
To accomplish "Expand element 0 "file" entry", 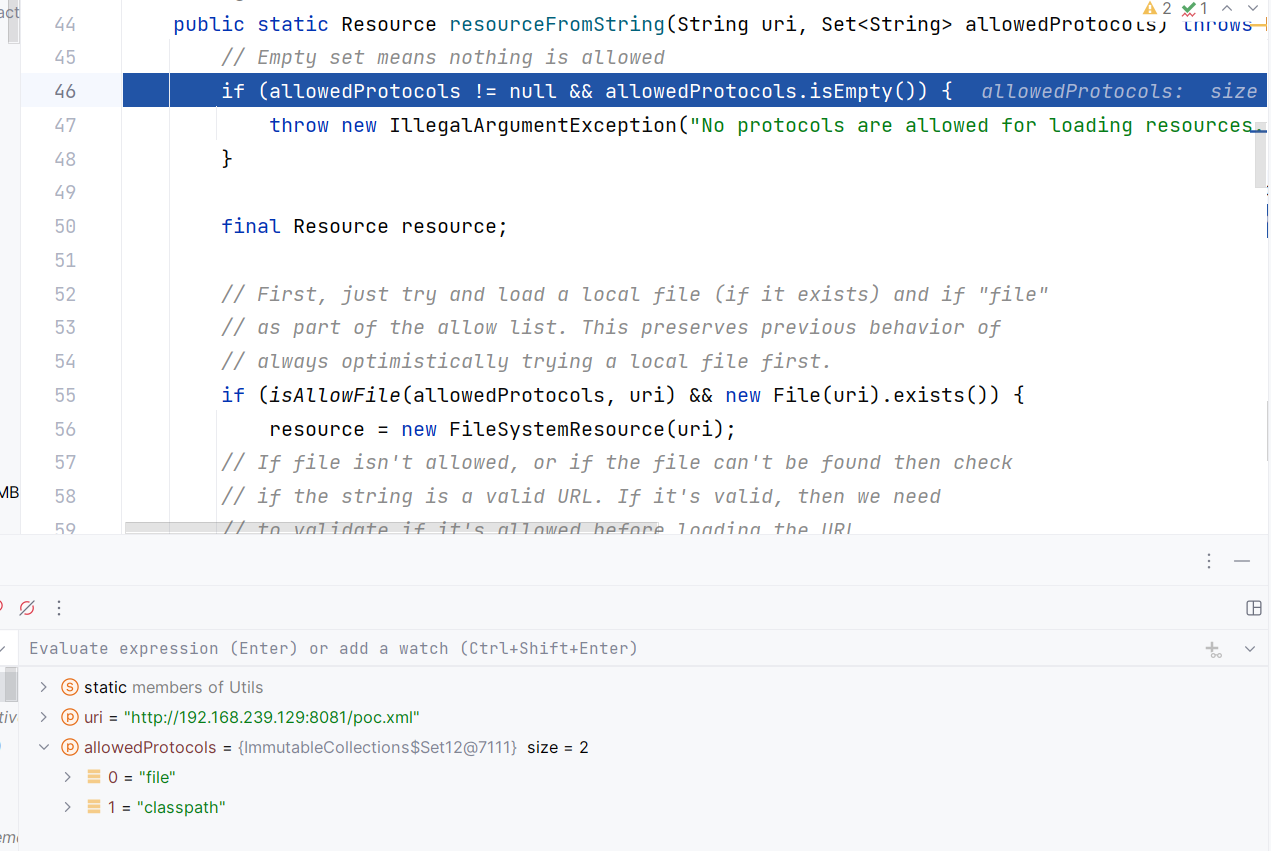I will coord(67,777).
